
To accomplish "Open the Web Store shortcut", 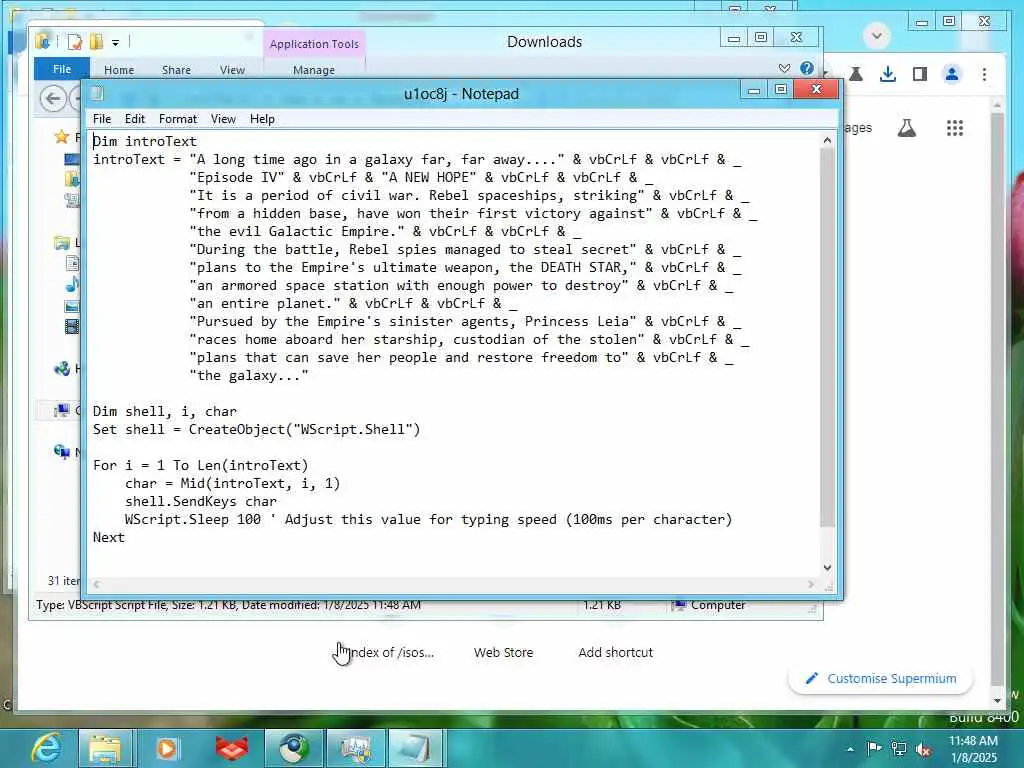I will (504, 652).
